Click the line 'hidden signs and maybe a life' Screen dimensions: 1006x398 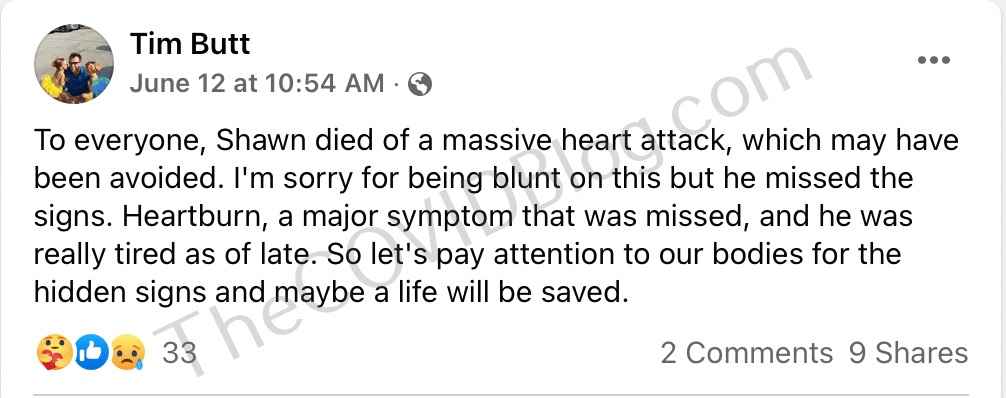click(x=329, y=293)
